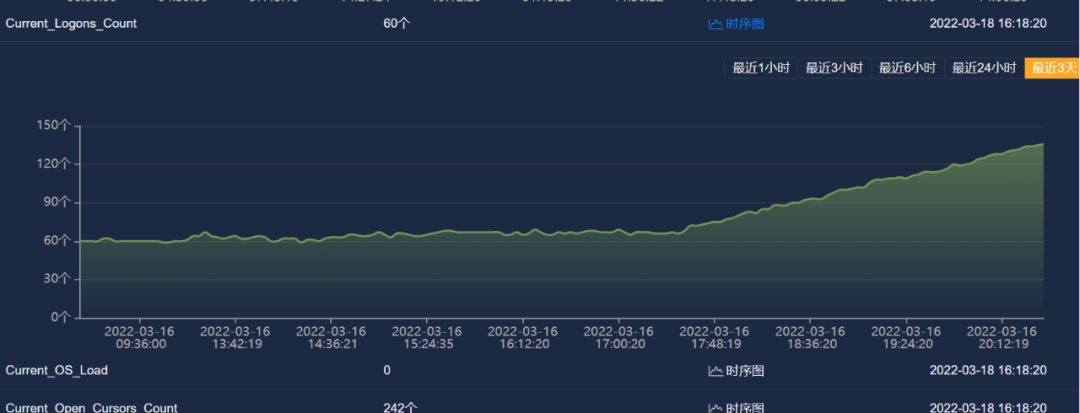1080x413 pixels.
Task: Click timestamp in Current_Logons_Count row
Action: click(988, 23)
